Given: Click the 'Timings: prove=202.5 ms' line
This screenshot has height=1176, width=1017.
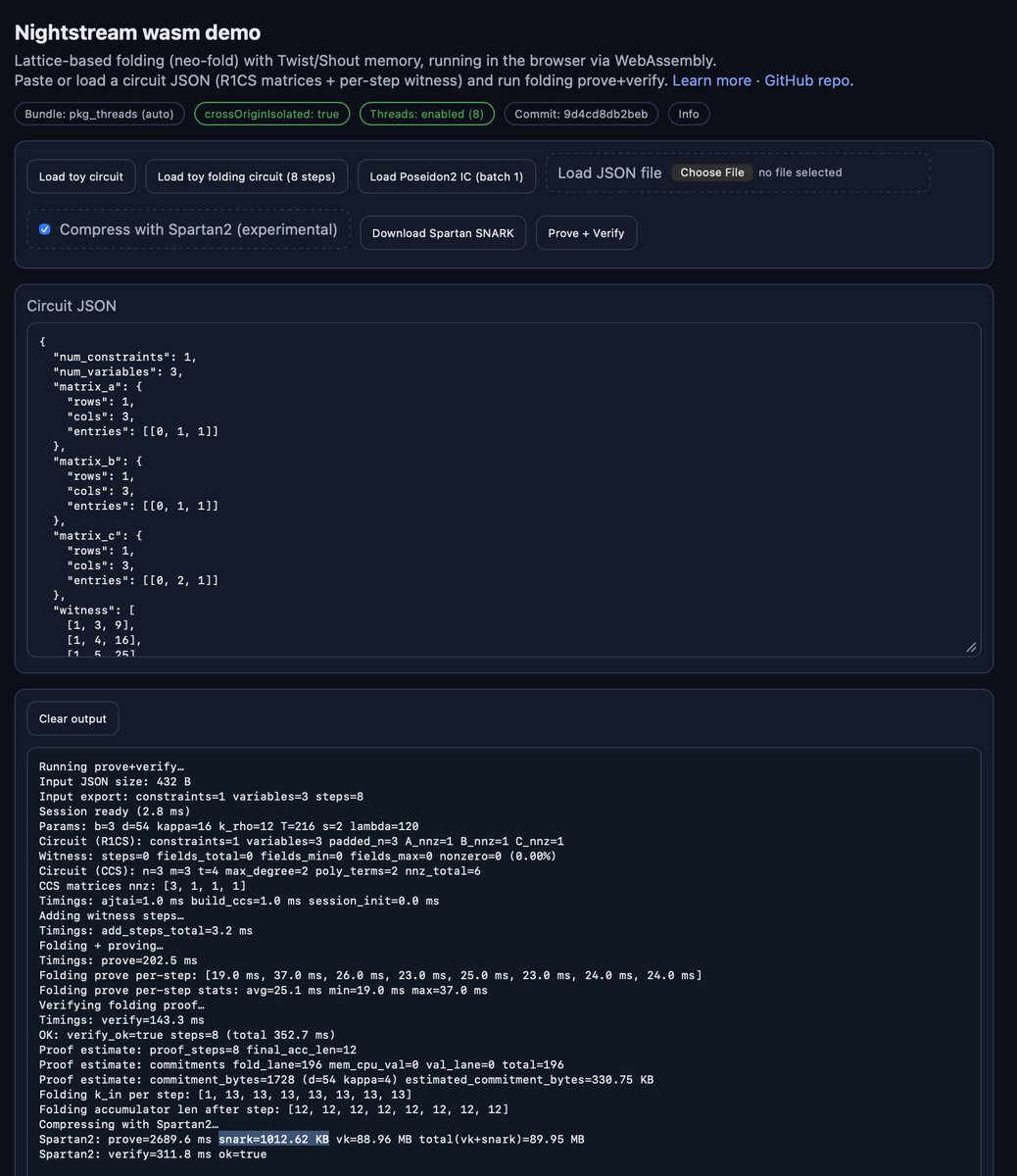Looking at the screenshot, I should (119, 960).
